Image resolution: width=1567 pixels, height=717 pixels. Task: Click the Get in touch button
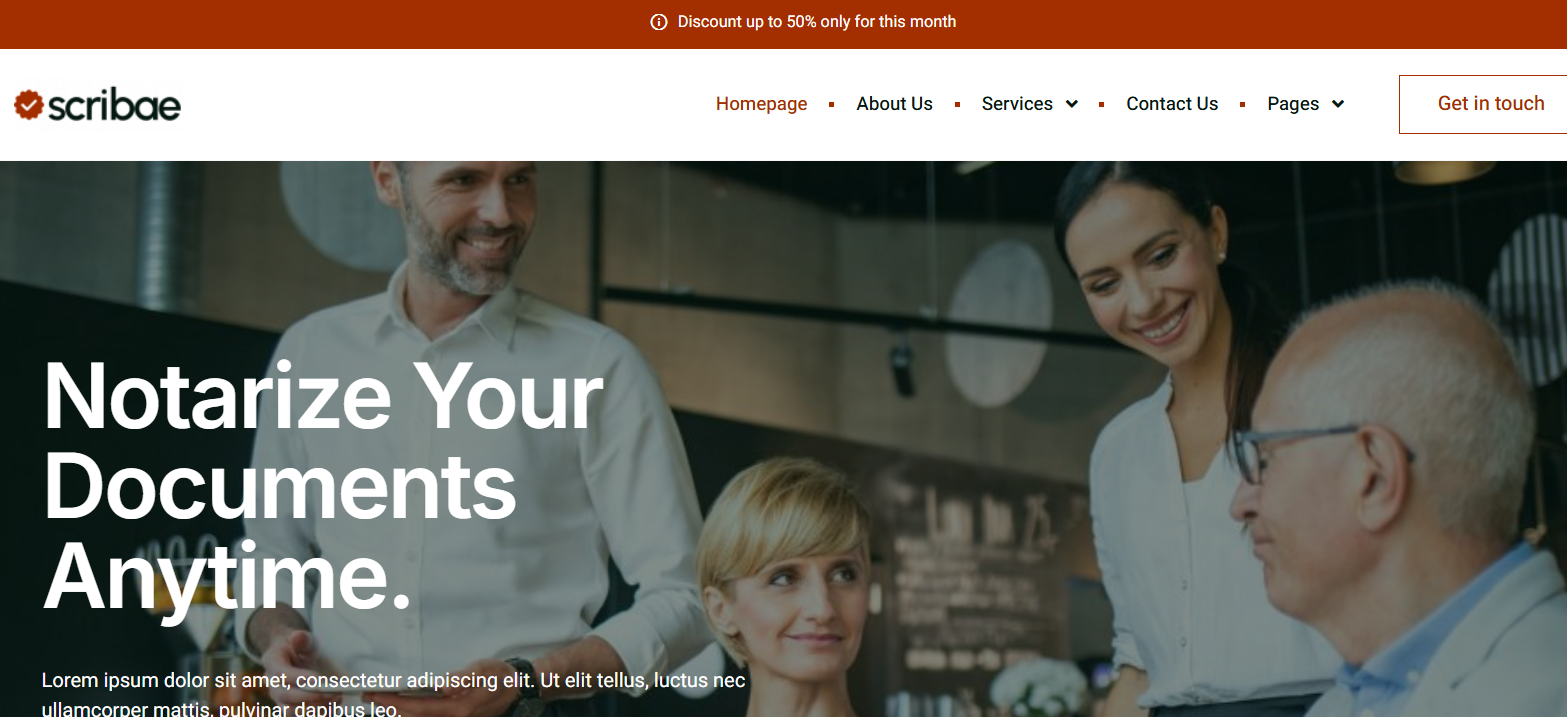[1483, 104]
